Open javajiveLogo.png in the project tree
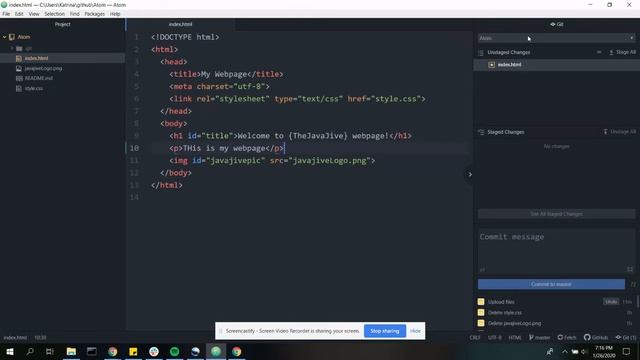 43,69
